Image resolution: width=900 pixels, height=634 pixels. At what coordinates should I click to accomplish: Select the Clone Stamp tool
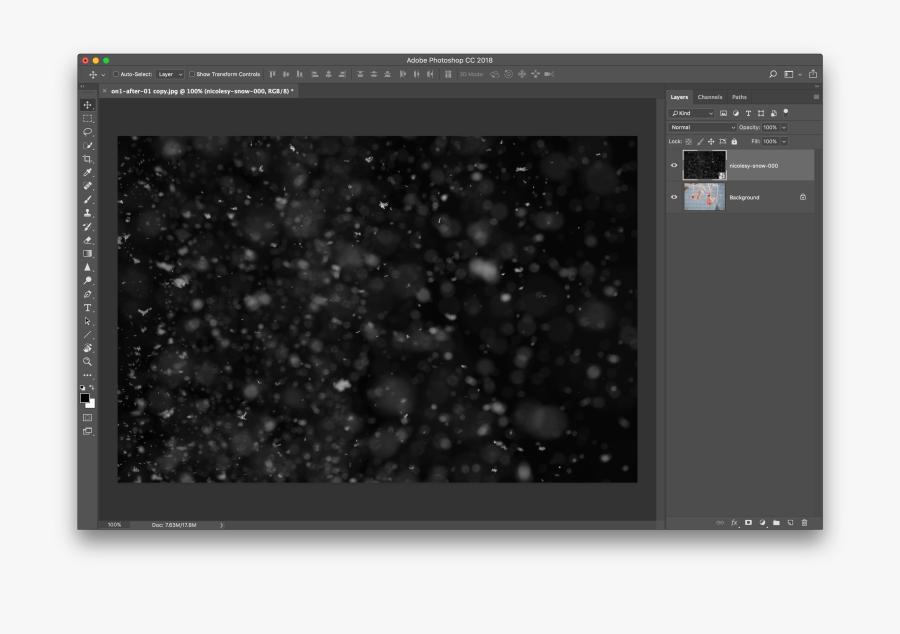tap(88, 213)
